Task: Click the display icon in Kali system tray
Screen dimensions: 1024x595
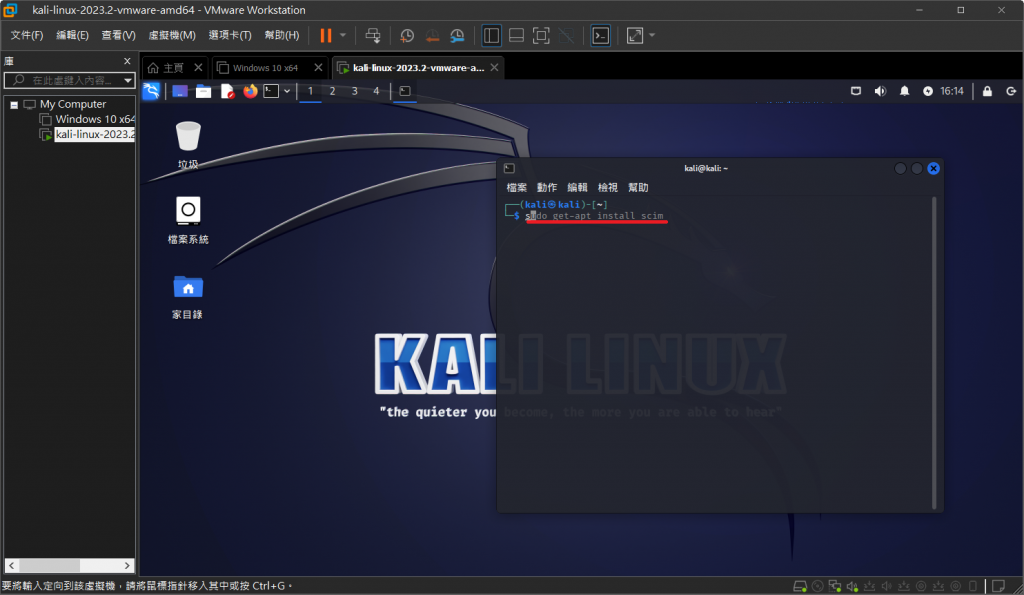Action: click(x=856, y=91)
